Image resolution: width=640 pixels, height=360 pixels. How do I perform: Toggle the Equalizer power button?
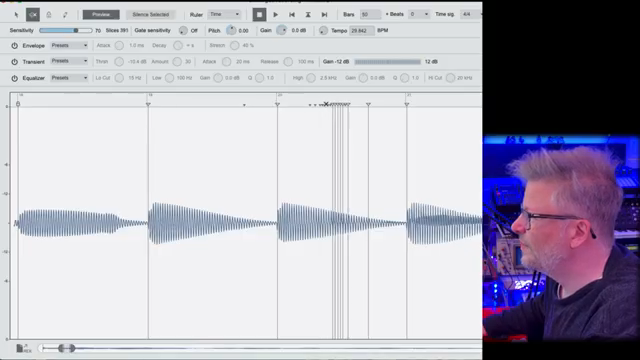[x=15, y=78]
